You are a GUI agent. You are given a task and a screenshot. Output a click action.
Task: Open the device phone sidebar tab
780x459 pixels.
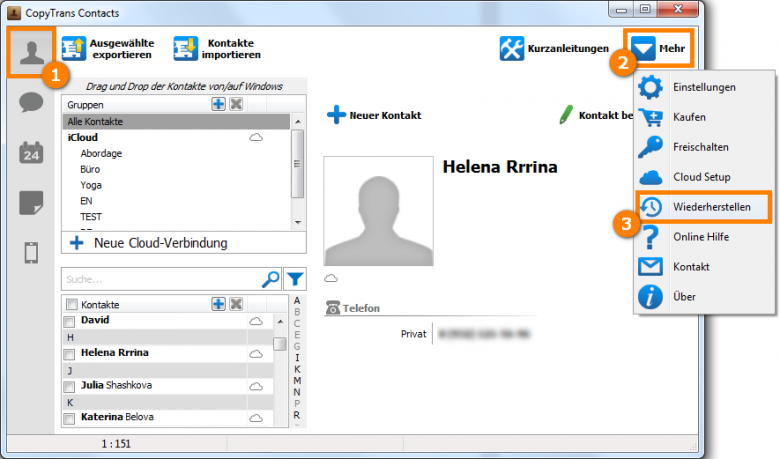[31, 253]
